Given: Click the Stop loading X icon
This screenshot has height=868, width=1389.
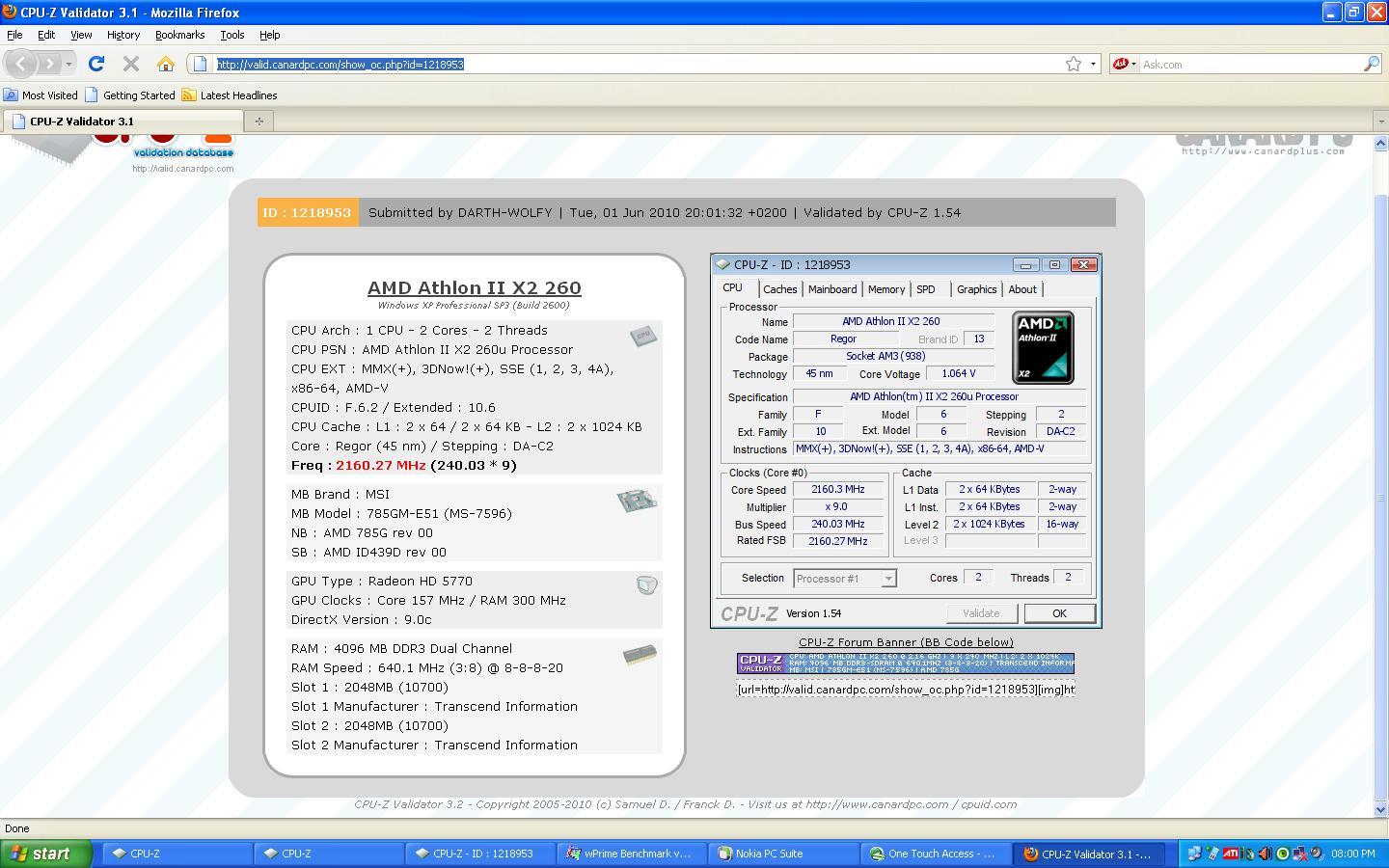Looking at the screenshot, I should pyautogui.click(x=131, y=64).
